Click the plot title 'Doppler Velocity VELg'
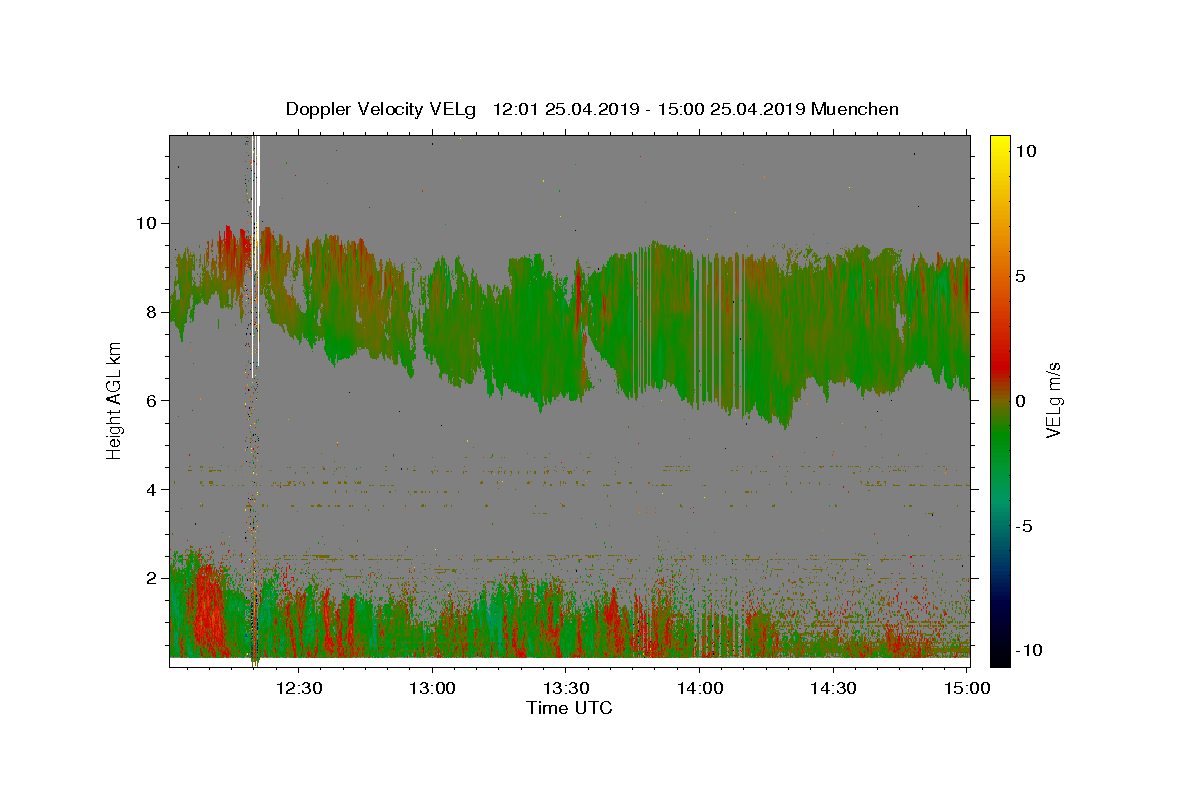This screenshot has height=800, width=1200. 381,109
